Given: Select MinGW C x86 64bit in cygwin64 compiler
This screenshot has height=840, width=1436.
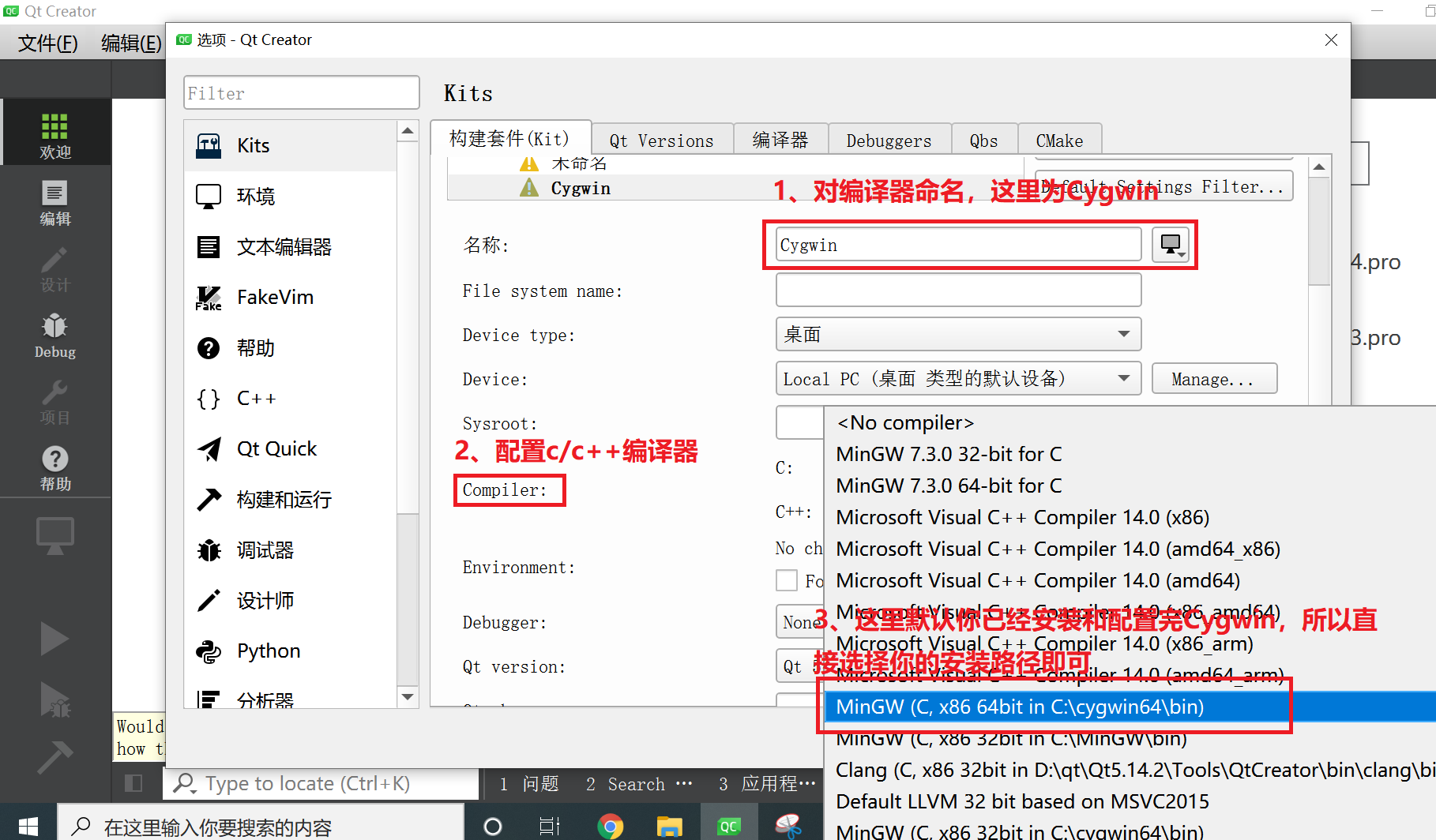Looking at the screenshot, I should [x=1019, y=707].
